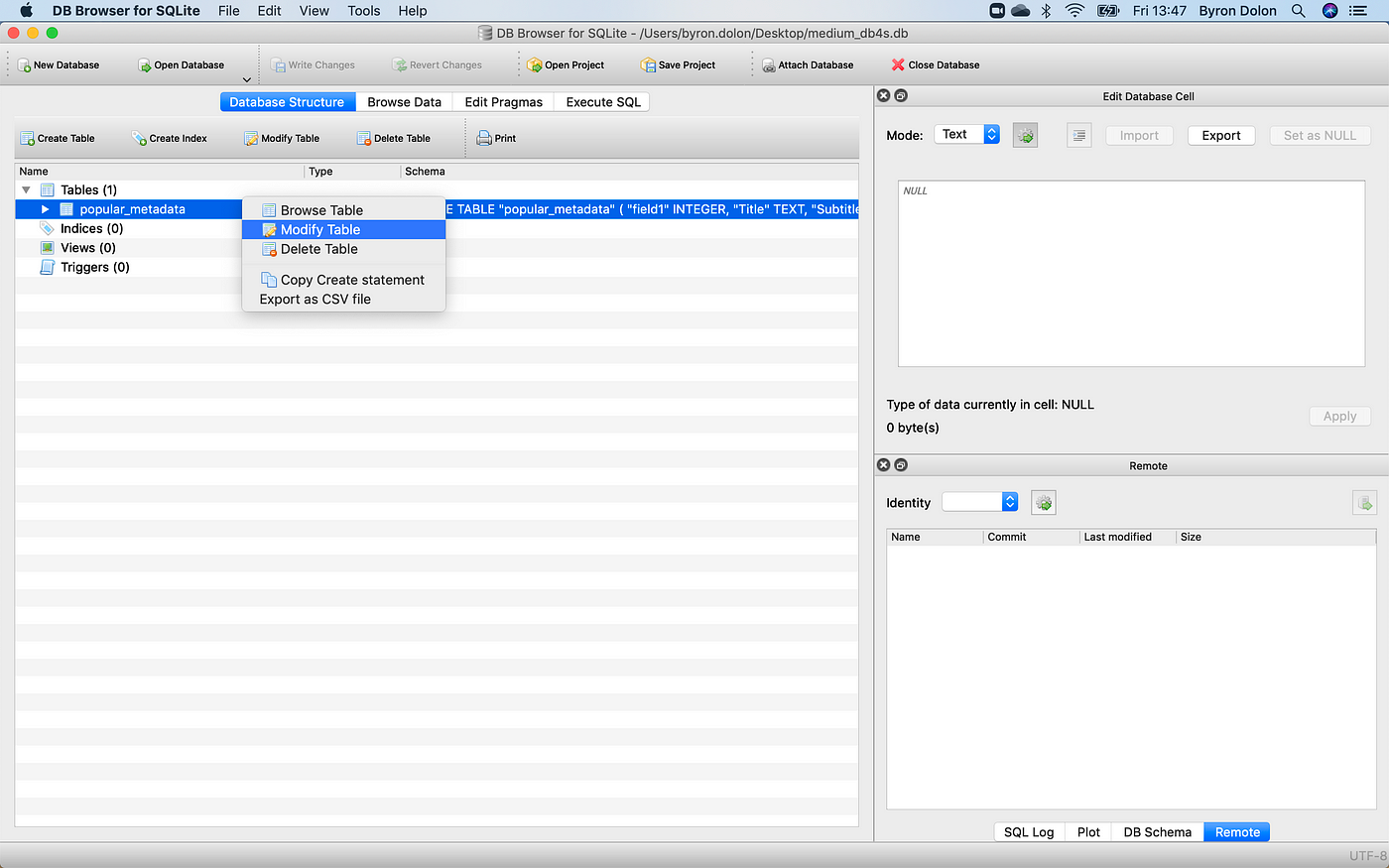Click the Type column header

353,172
